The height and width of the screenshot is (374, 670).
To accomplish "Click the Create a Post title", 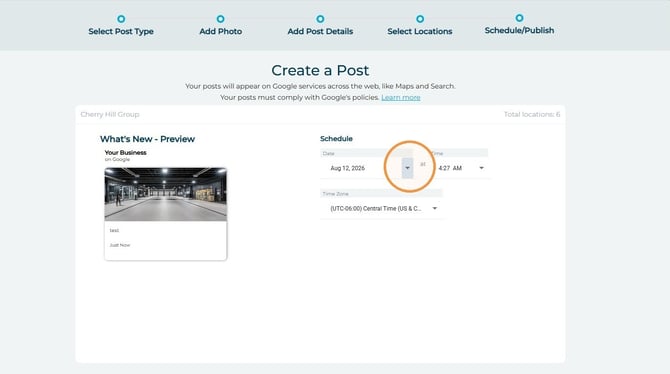I will [320, 71].
